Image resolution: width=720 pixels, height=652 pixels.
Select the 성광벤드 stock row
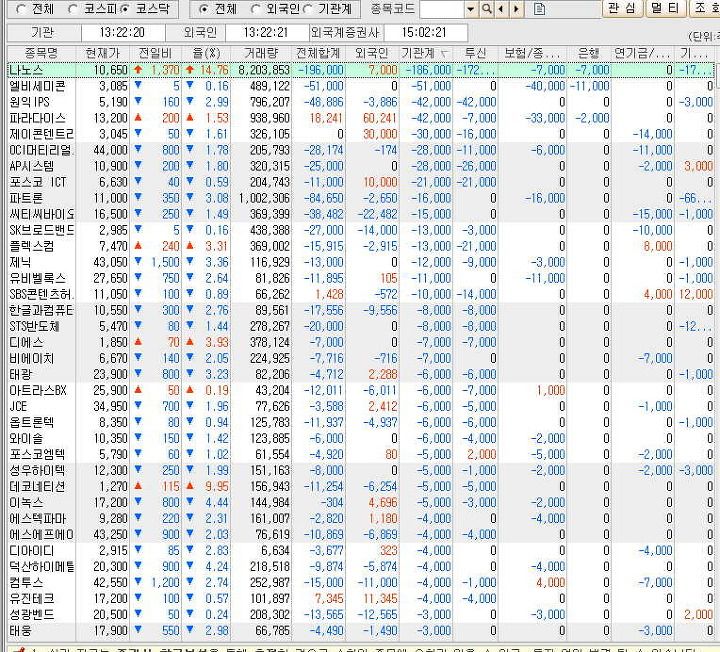click(361, 614)
